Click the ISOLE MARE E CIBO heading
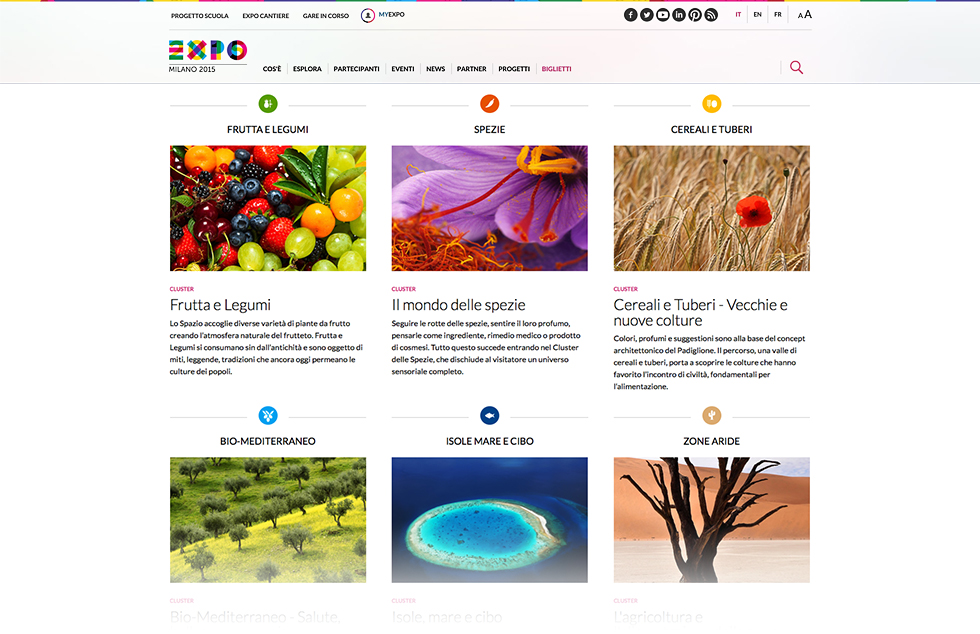 (489, 441)
